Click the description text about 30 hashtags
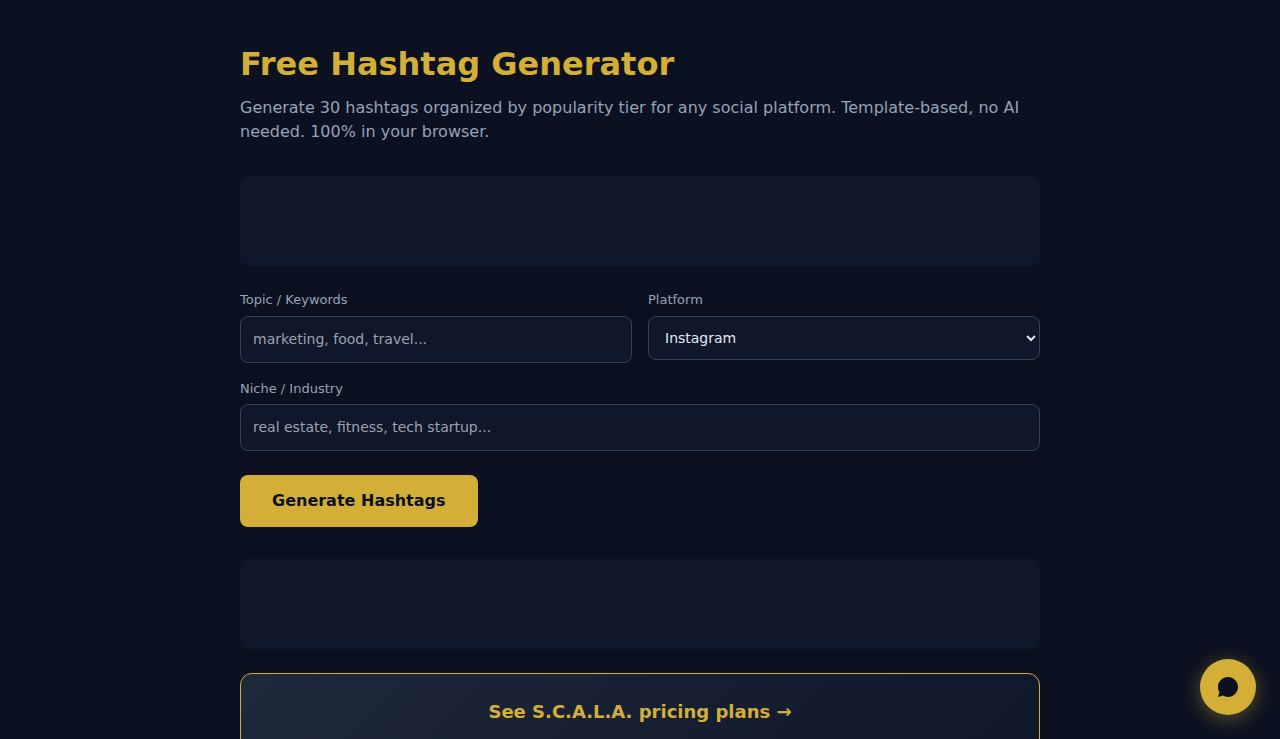 630,119
